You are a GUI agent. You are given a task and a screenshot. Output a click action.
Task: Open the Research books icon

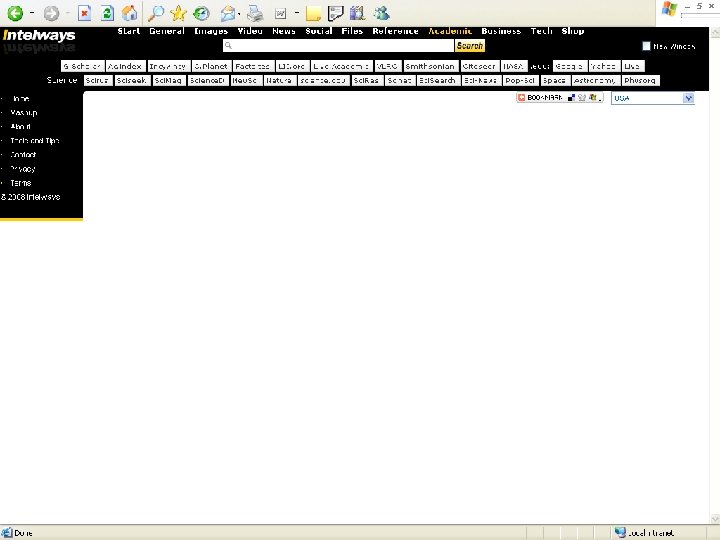(x=357, y=13)
